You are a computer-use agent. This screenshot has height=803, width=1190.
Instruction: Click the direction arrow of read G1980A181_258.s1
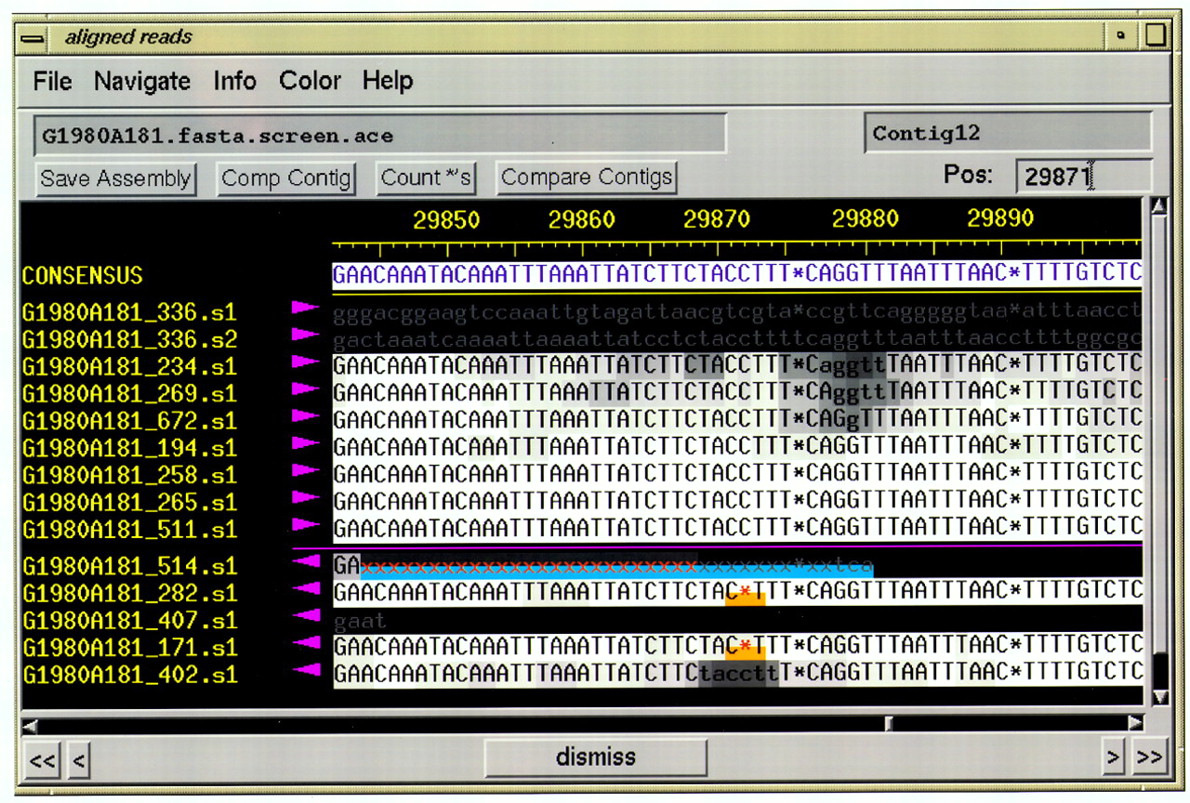[x=306, y=470]
